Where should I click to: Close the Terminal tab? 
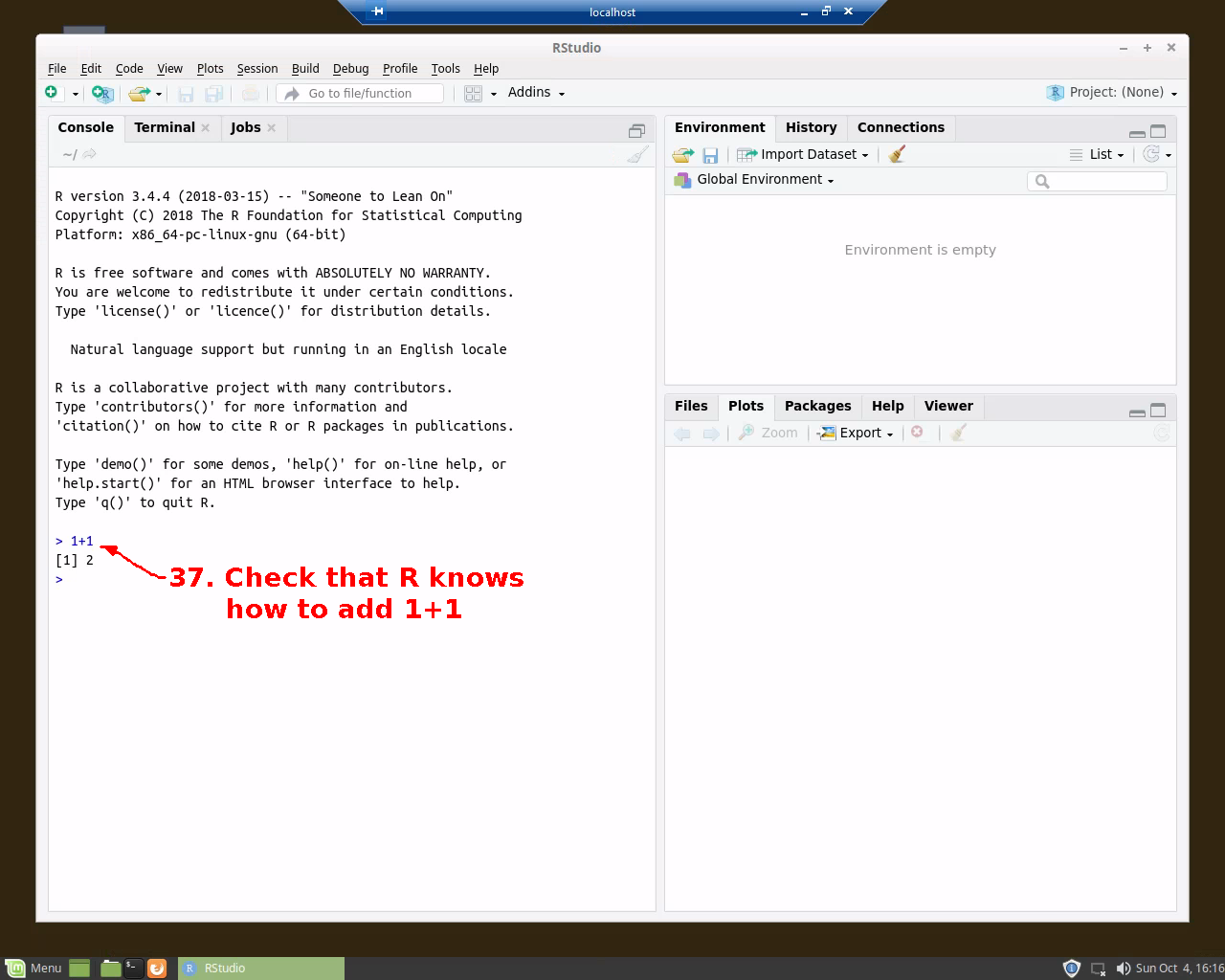(x=205, y=128)
